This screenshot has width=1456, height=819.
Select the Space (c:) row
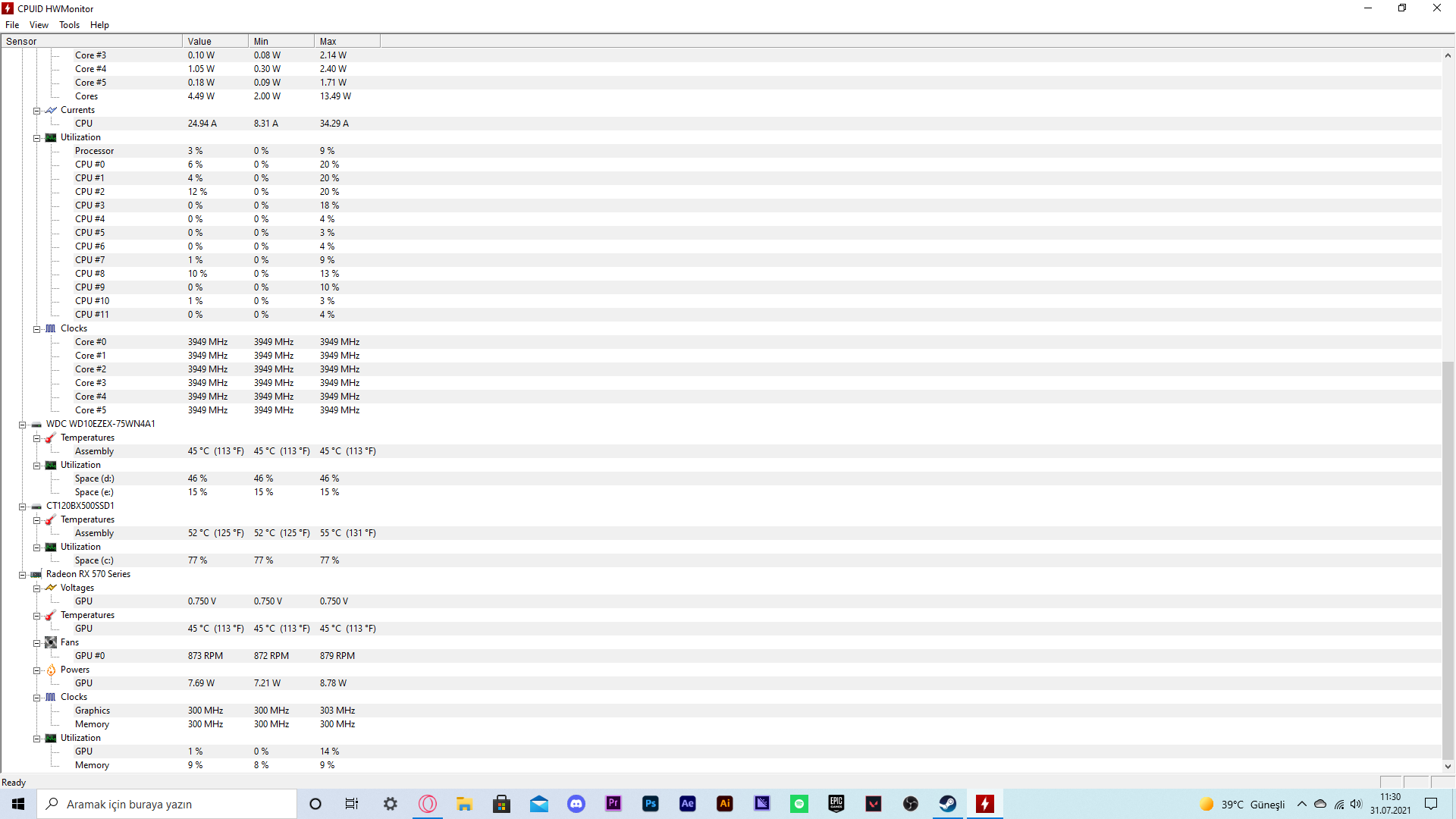point(720,560)
